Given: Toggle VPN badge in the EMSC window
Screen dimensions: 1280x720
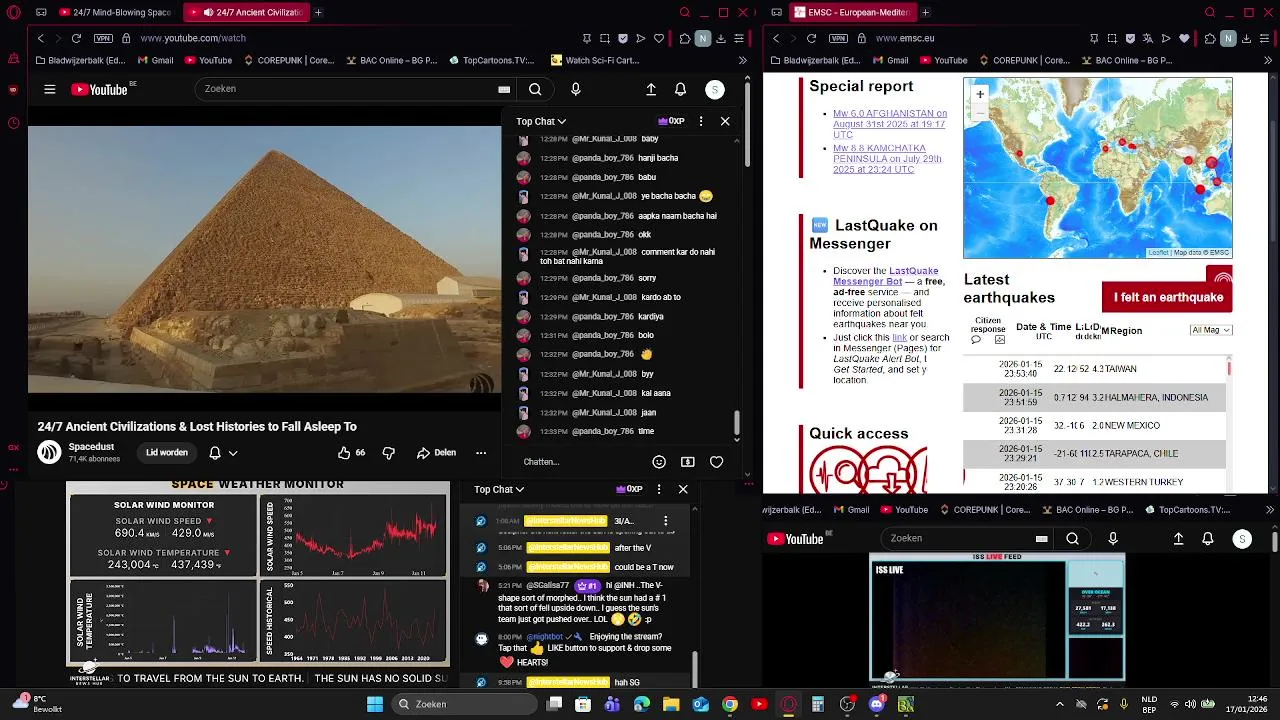Looking at the screenshot, I should click(838, 38).
